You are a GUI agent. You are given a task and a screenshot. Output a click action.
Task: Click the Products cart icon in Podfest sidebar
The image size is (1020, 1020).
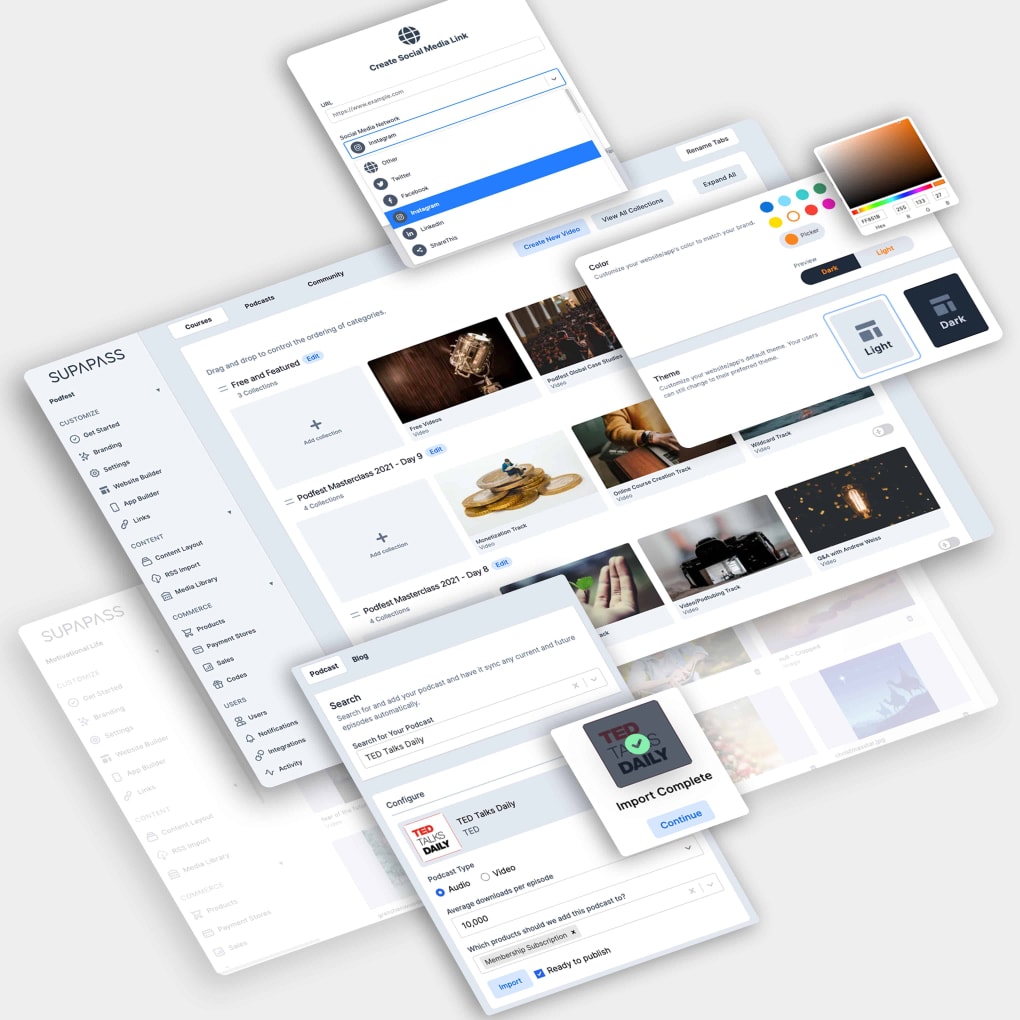pyautogui.click(x=187, y=632)
